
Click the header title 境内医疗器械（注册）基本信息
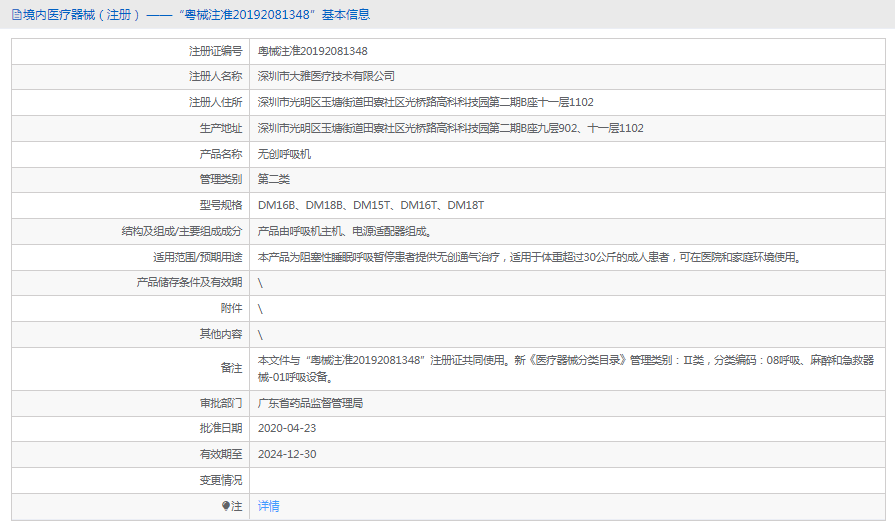point(196,15)
